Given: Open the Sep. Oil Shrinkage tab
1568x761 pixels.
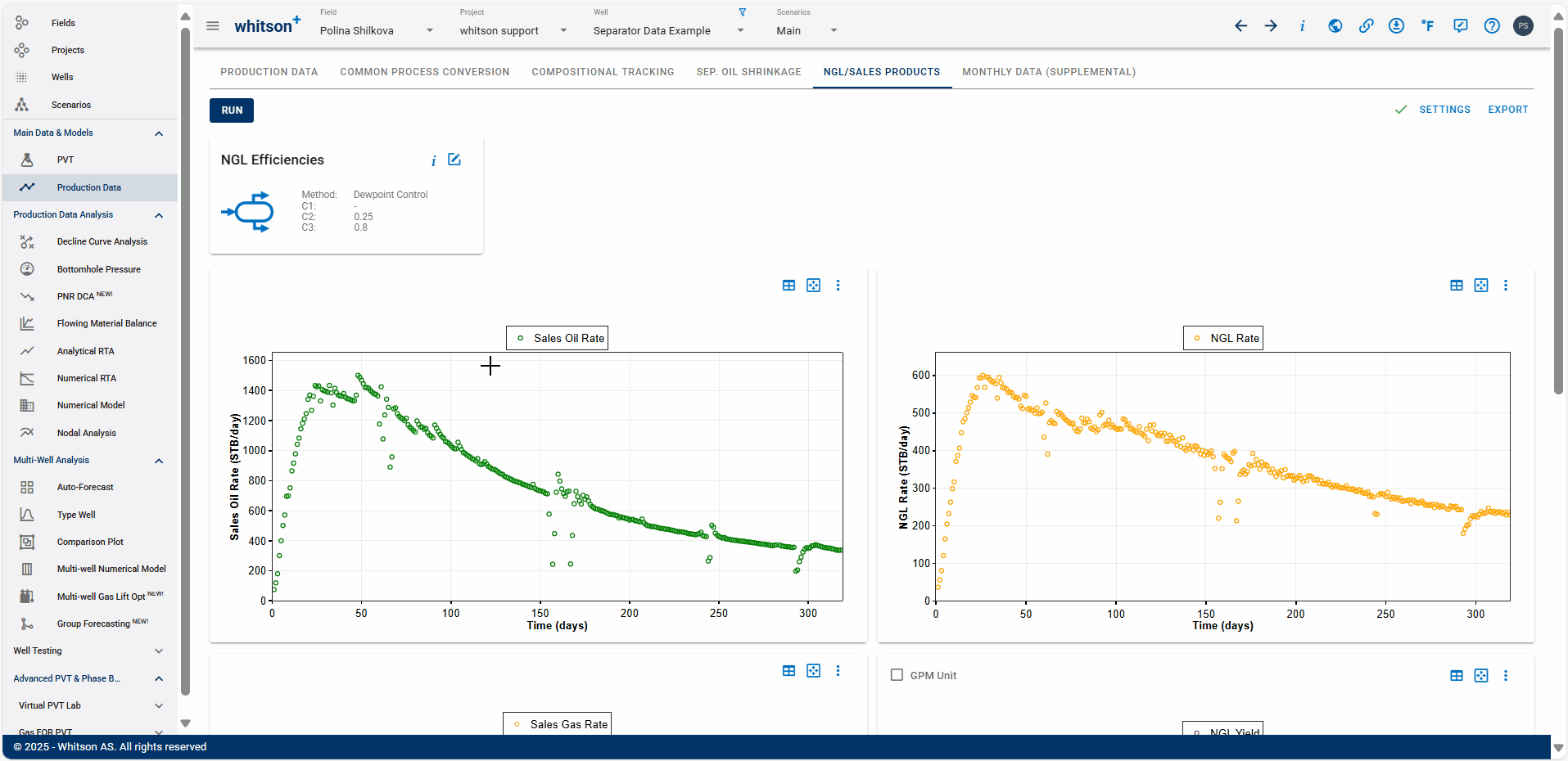Looking at the screenshot, I should 748,72.
